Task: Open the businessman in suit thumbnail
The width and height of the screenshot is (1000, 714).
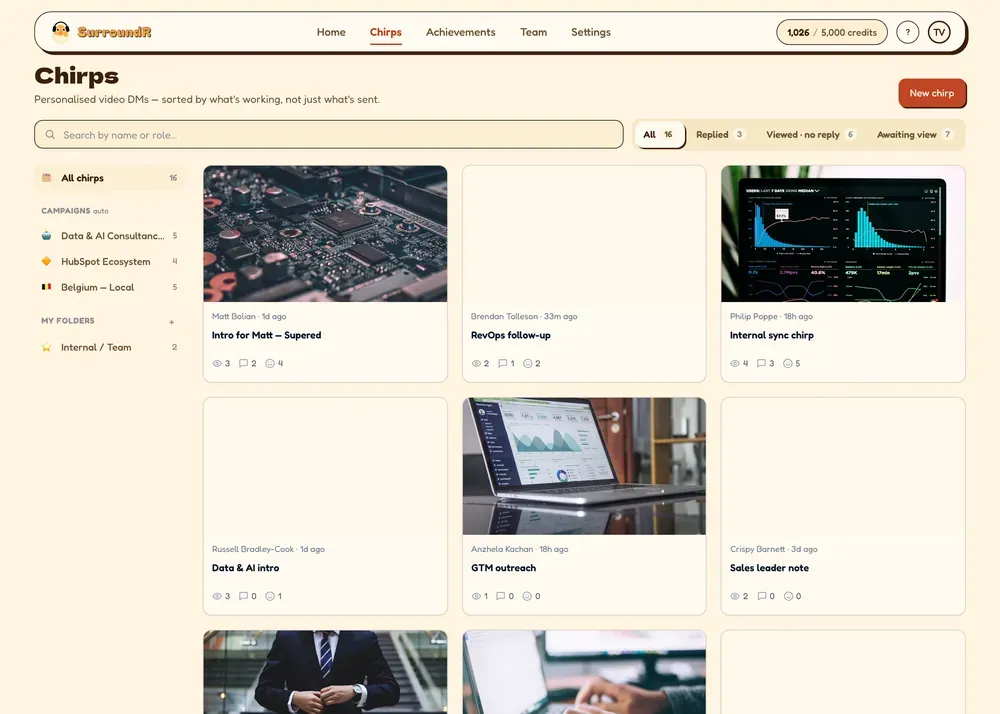Action: point(325,673)
